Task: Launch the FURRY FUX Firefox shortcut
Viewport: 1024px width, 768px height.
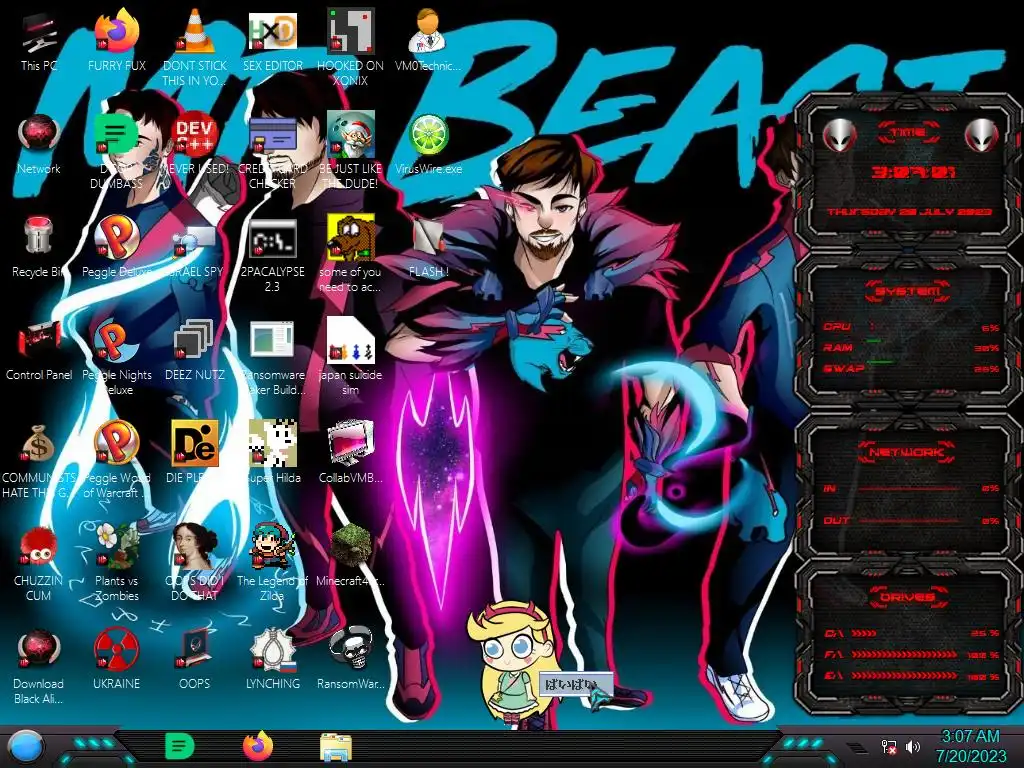Action: [x=116, y=31]
